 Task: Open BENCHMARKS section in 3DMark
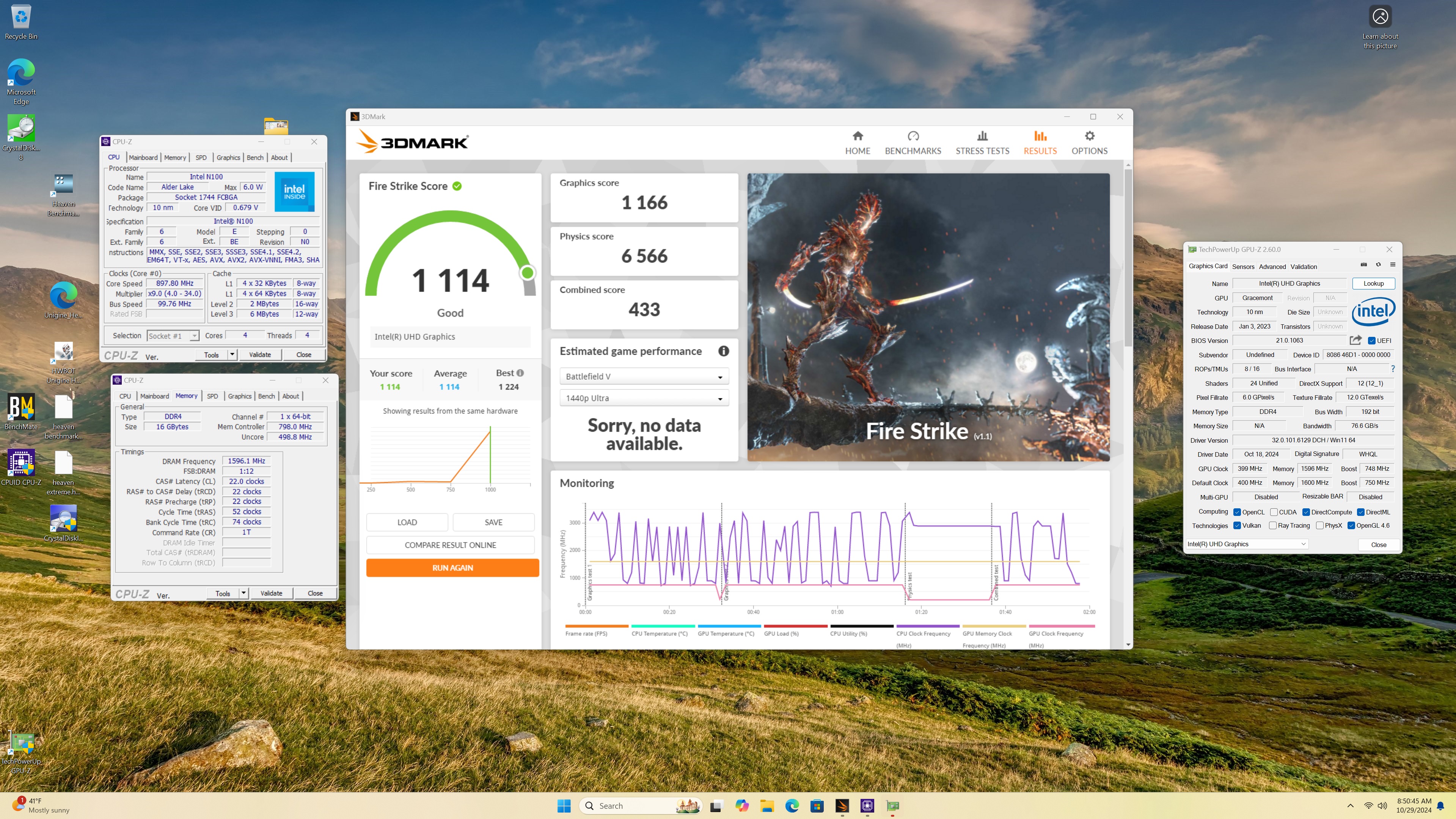tap(913, 142)
